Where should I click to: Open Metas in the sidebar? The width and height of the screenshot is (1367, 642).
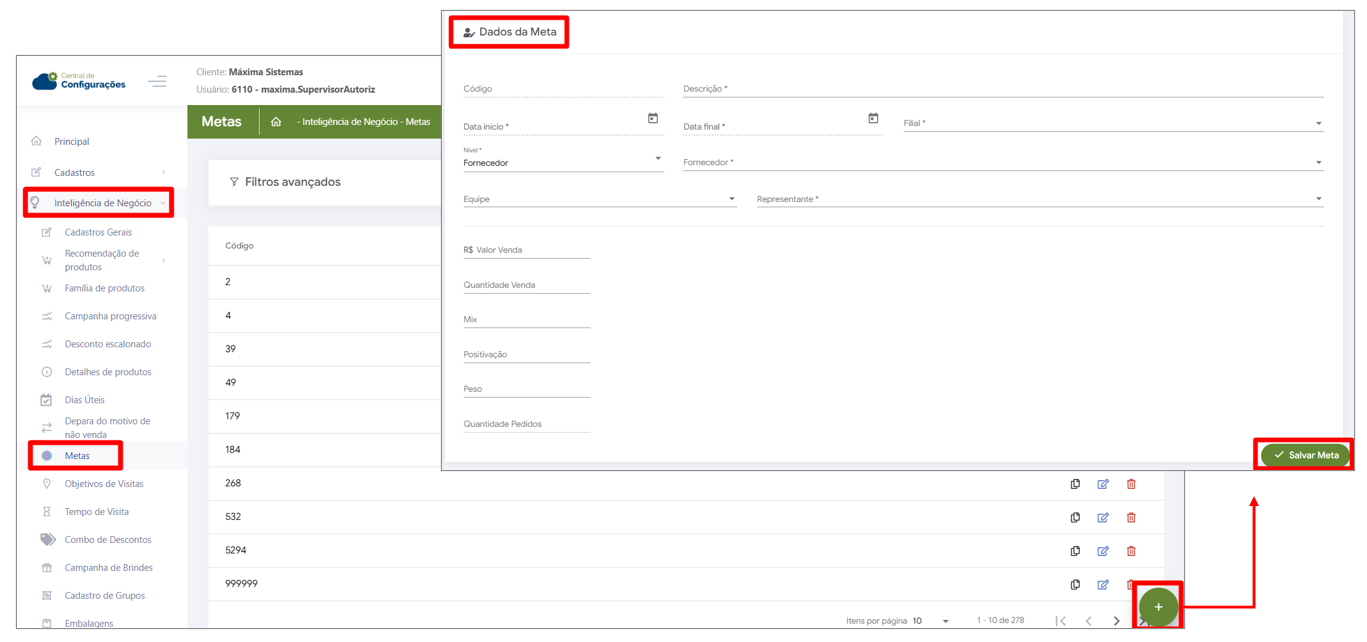click(77, 456)
